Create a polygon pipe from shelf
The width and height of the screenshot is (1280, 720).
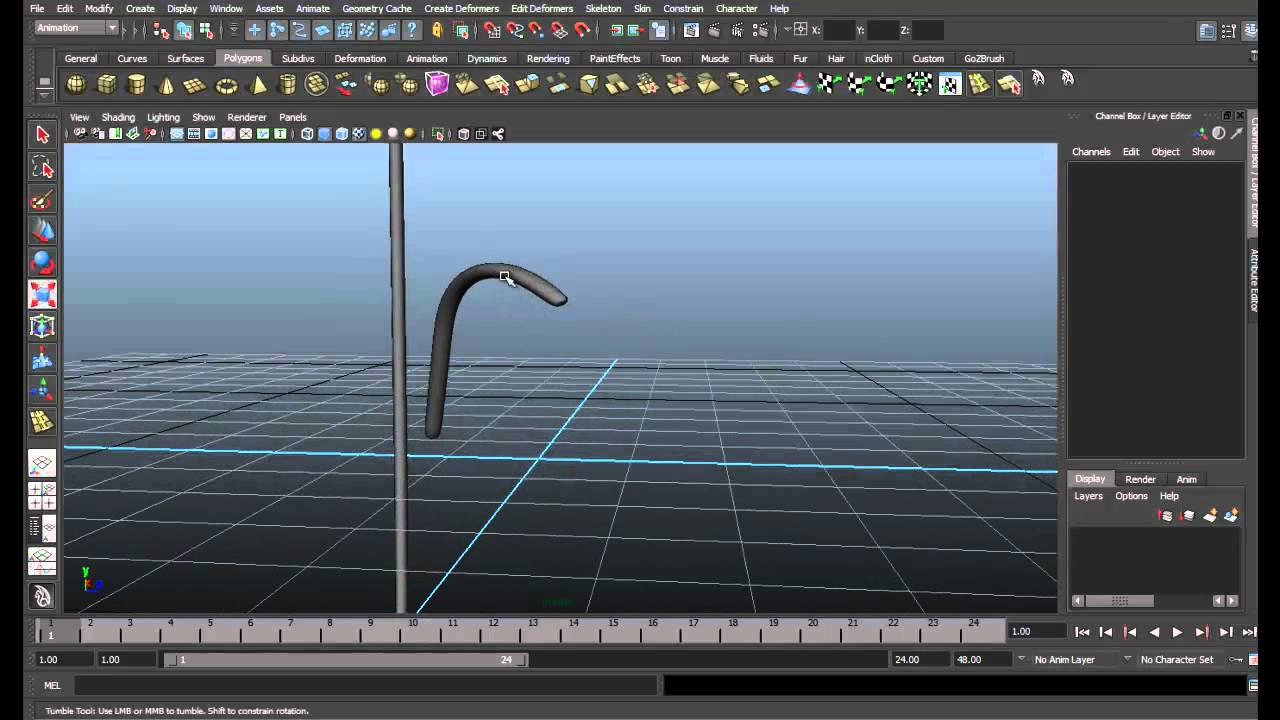[287, 85]
